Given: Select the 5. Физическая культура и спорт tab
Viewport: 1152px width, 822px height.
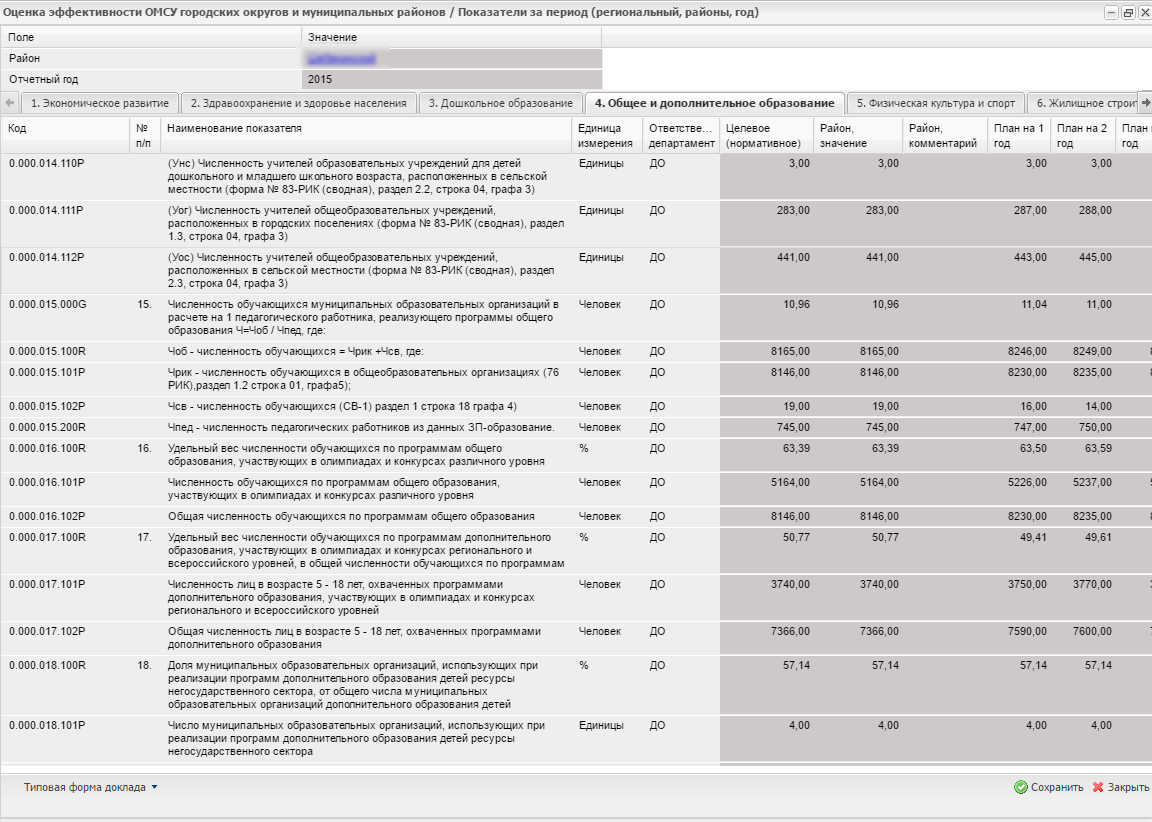Looking at the screenshot, I should click(x=935, y=103).
